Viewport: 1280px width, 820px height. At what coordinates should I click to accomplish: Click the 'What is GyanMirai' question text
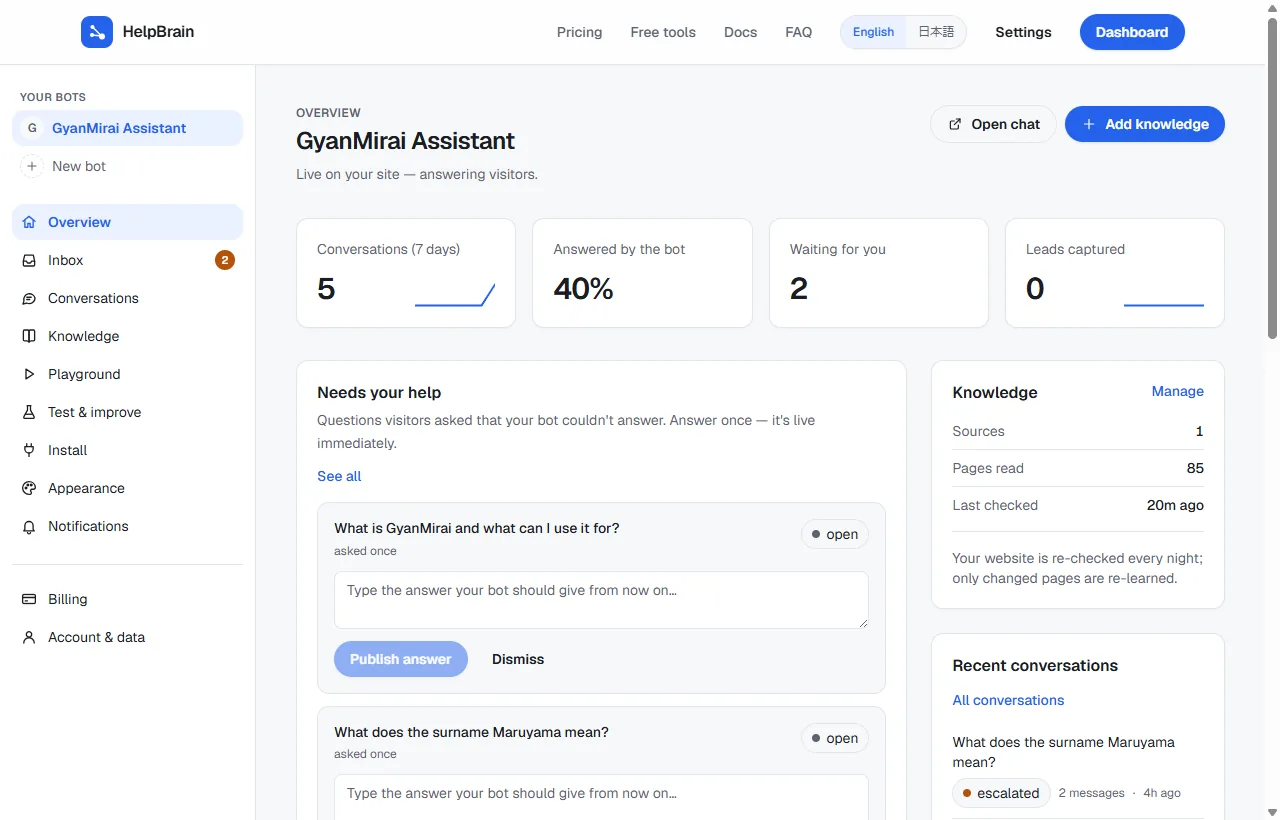(477, 528)
